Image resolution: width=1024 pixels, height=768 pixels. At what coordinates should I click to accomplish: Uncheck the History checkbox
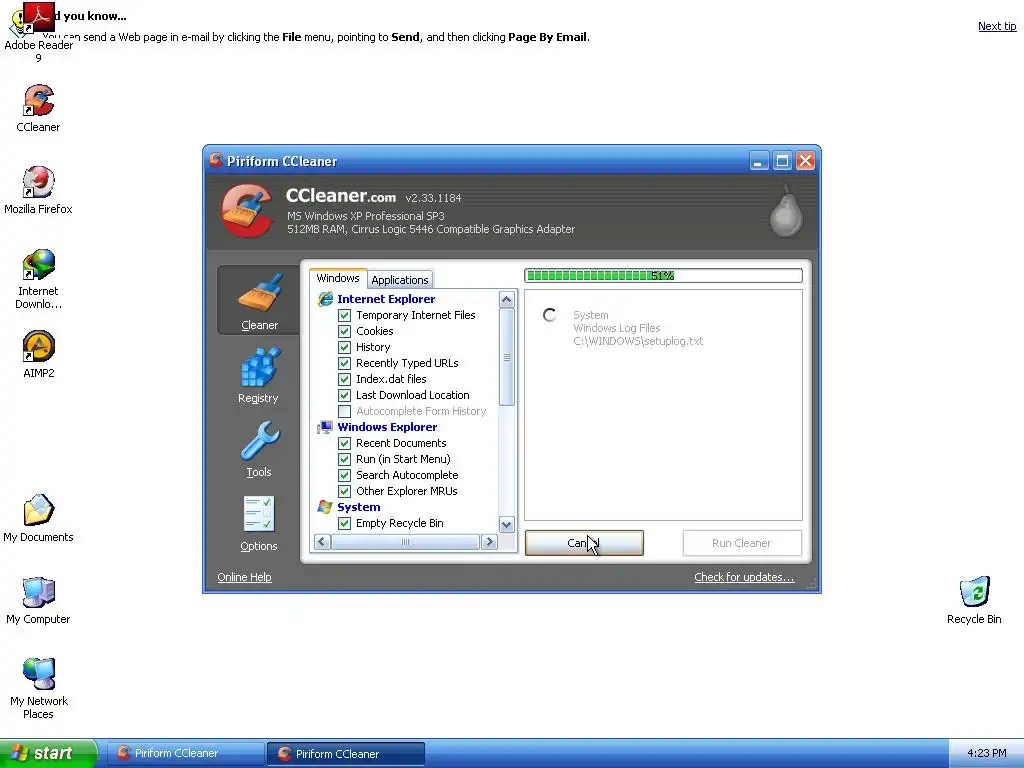click(344, 347)
